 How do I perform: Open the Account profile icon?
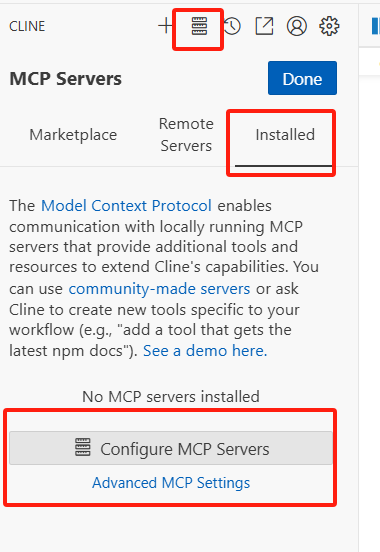click(x=297, y=26)
